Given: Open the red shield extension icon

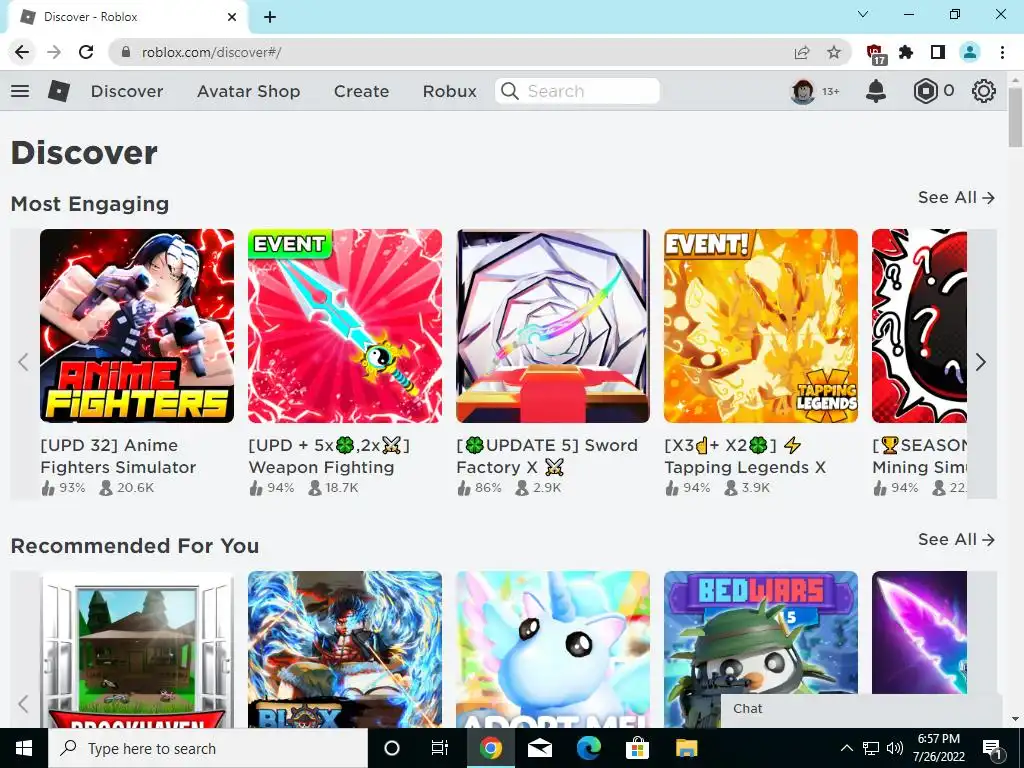Looking at the screenshot, I should click(875, 54).
